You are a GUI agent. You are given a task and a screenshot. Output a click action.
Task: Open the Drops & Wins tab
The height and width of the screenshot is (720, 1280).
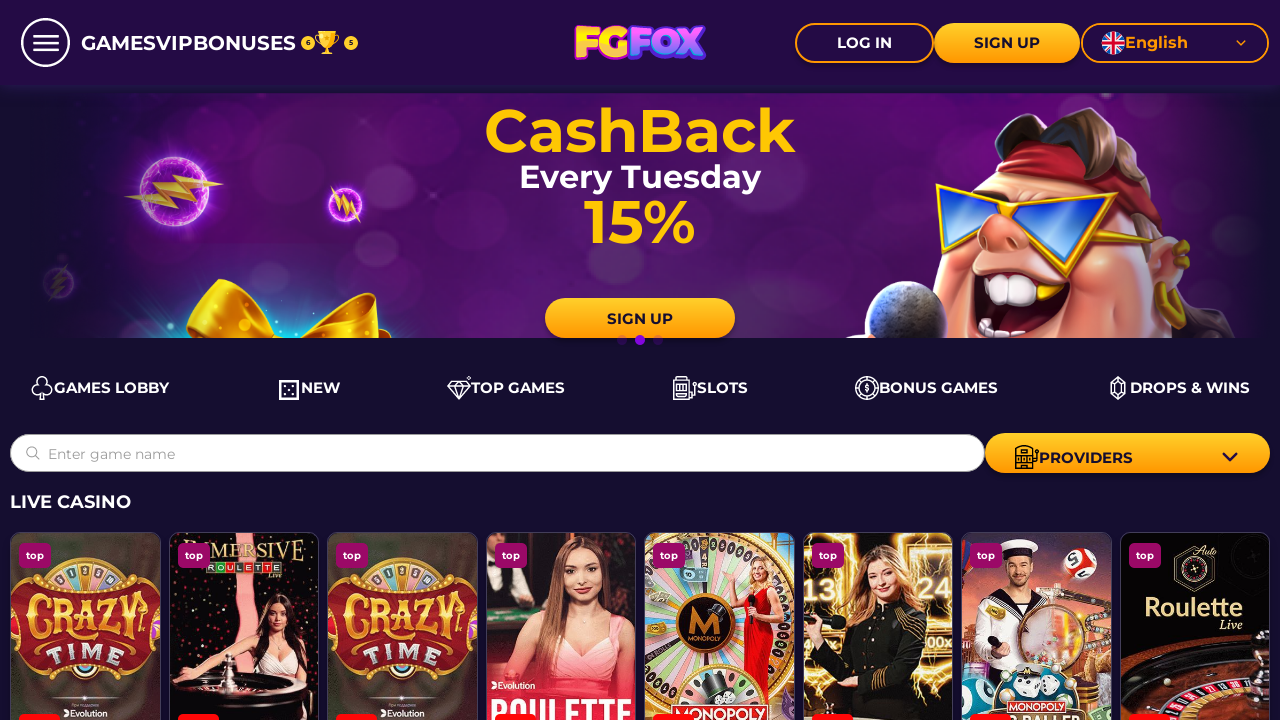pyautogui.click(x=1179, y=388)
